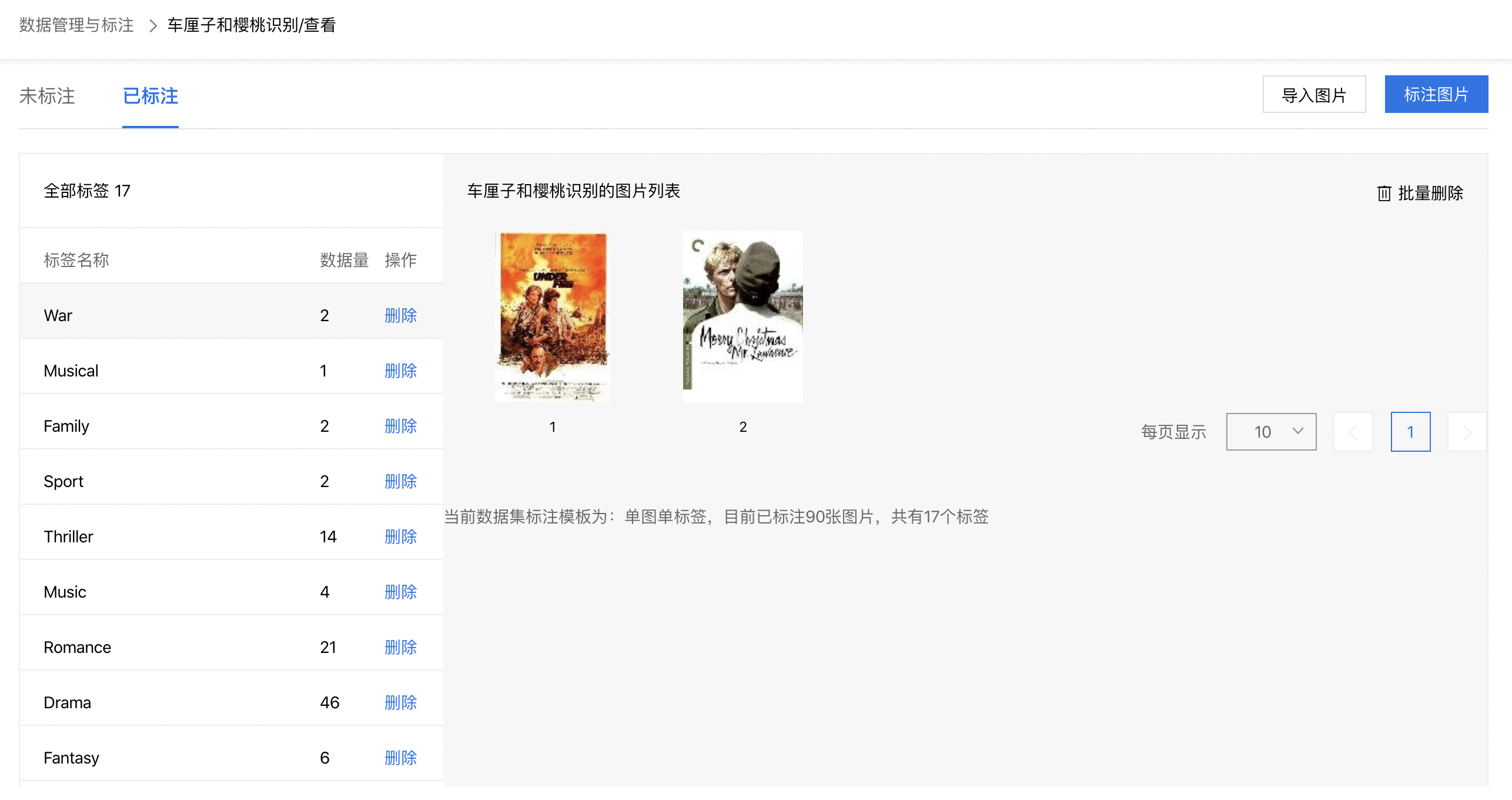Viewport: 1512px width, 800px height.
Task: Delete the Sport label
Action: [400, 481]
